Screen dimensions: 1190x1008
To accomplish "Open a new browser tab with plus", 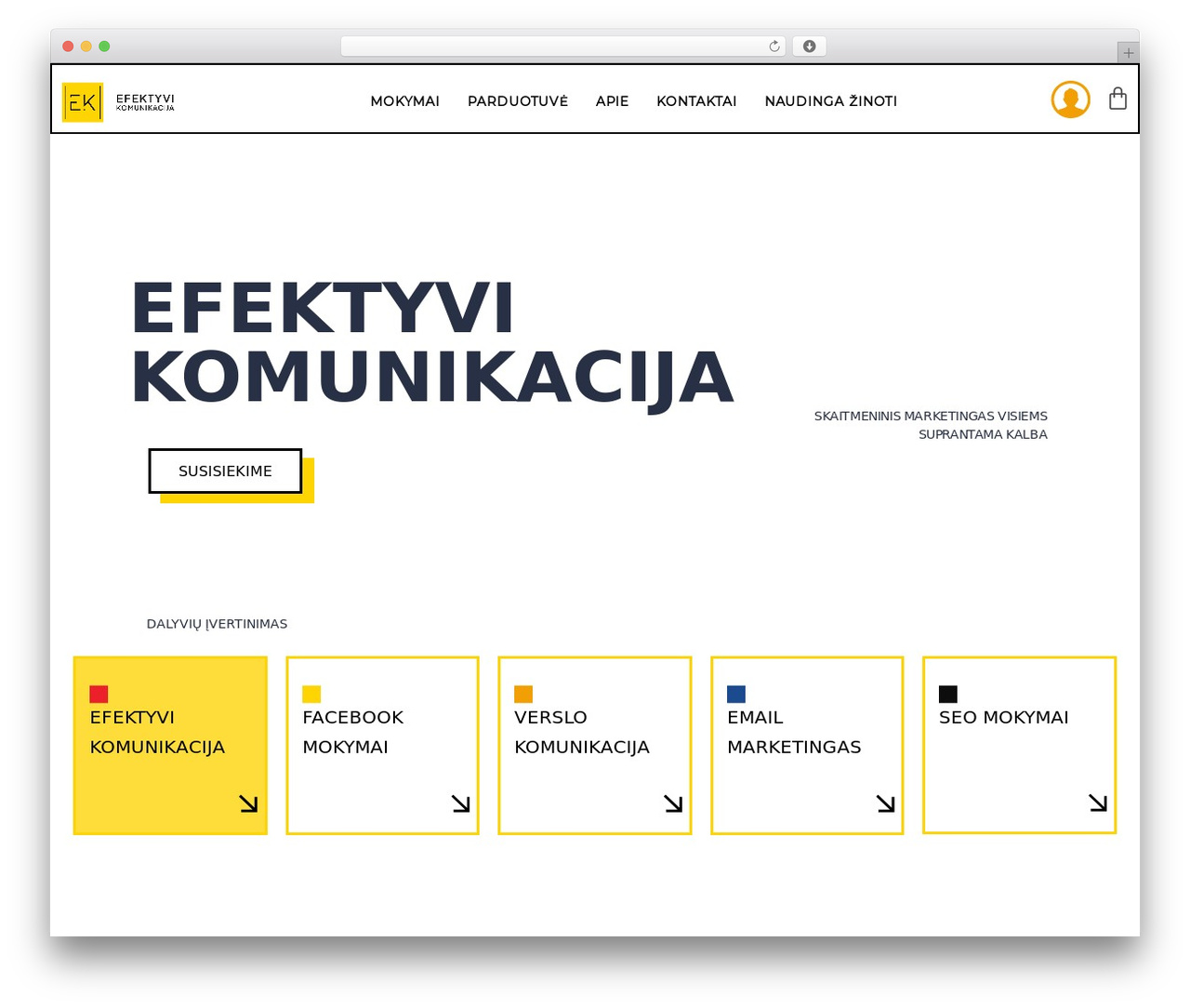I will [x=1129, y=53].
